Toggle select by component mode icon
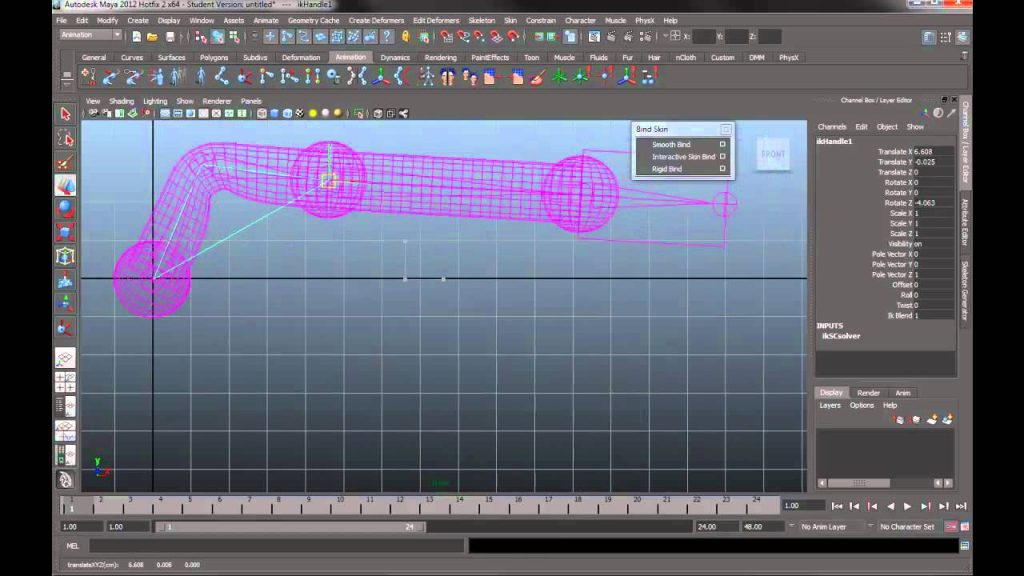The width and height of the screenshot is (1024, 576). tap(234, 37)
